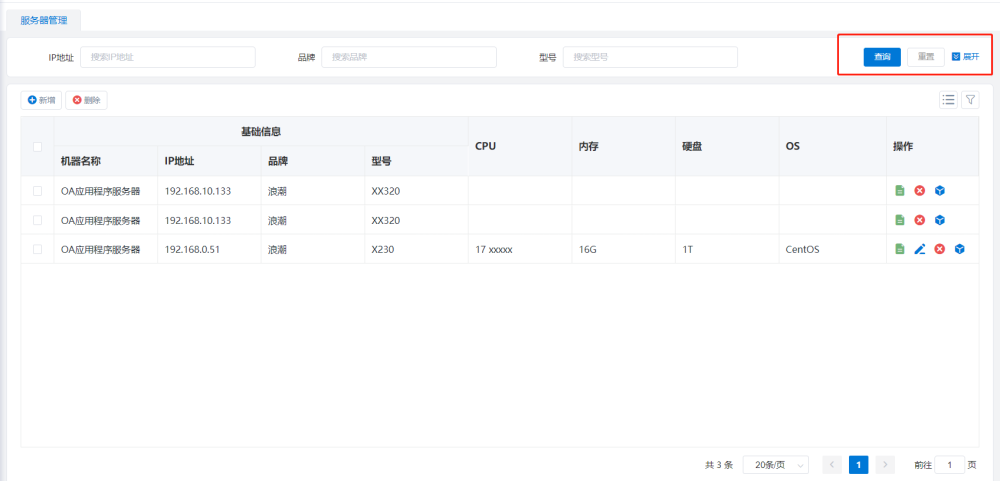Click the 新增 add button
1000x481 pixels.
[42, 100]
